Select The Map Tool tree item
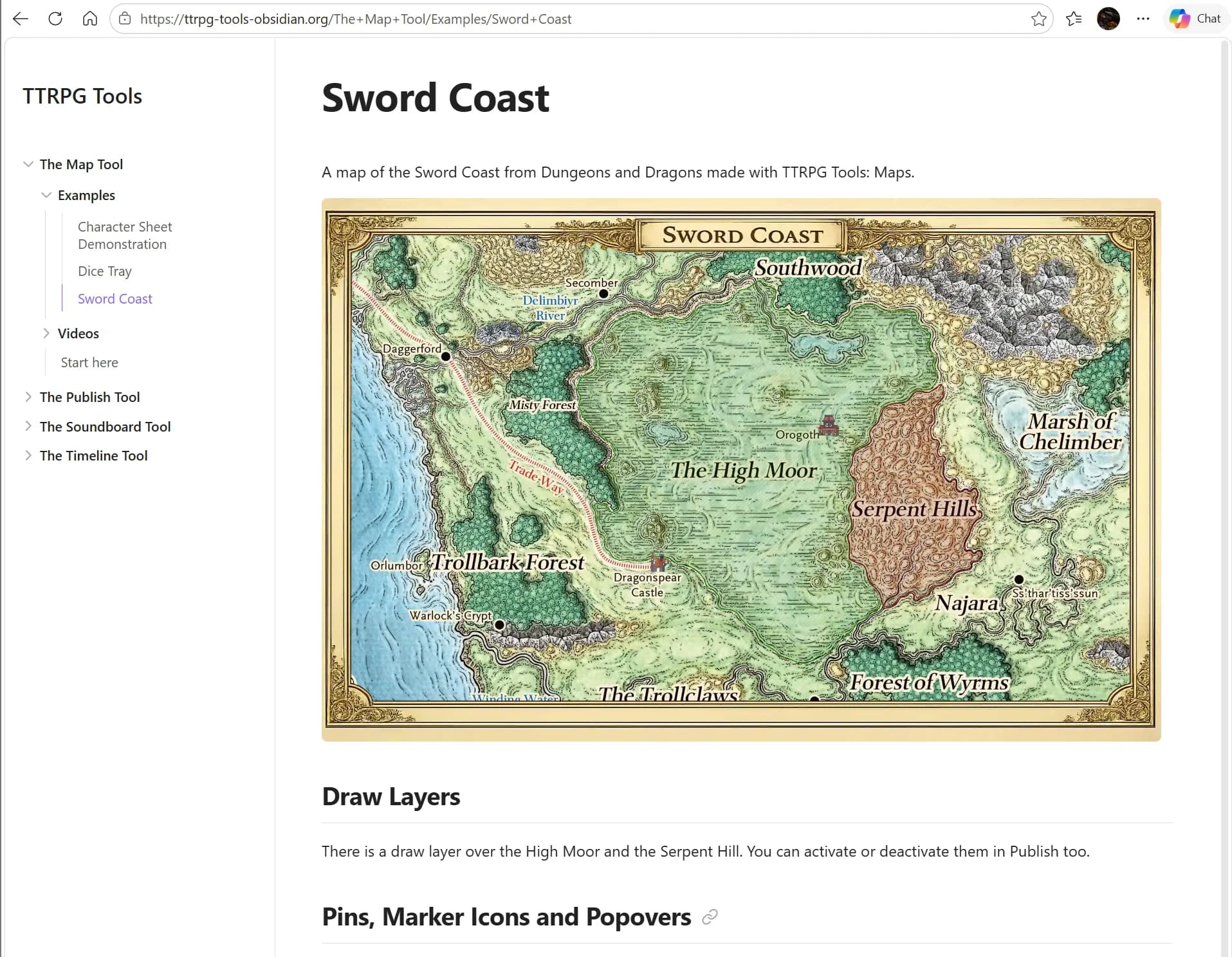The image size is (1232, 957). (x=81, y=165)
